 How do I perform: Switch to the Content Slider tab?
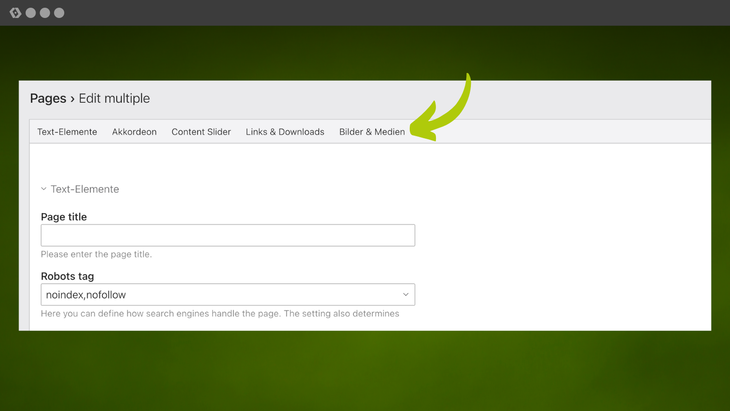click(201, 132)
